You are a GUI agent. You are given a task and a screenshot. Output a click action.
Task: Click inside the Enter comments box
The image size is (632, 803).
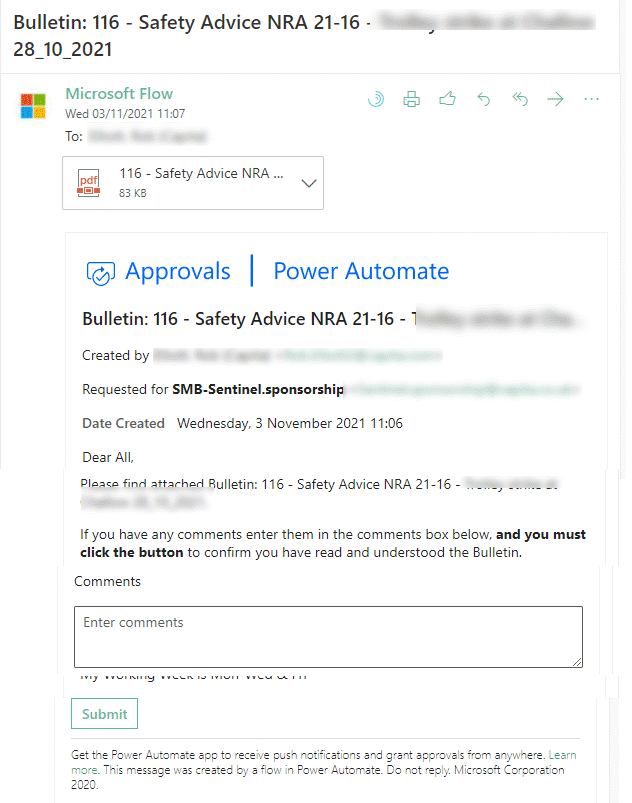coord(328,637)
